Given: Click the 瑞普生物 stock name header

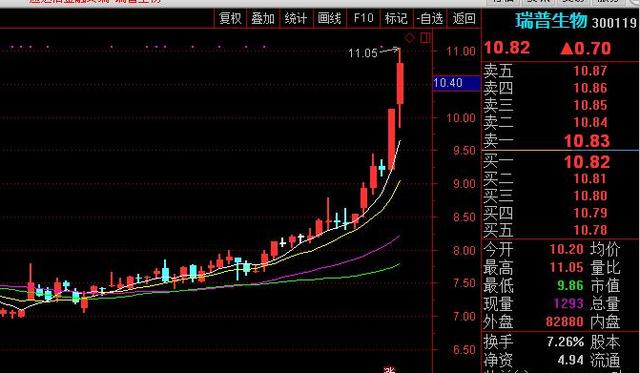Looking at the screenshot, I should (x=551, y=21).
